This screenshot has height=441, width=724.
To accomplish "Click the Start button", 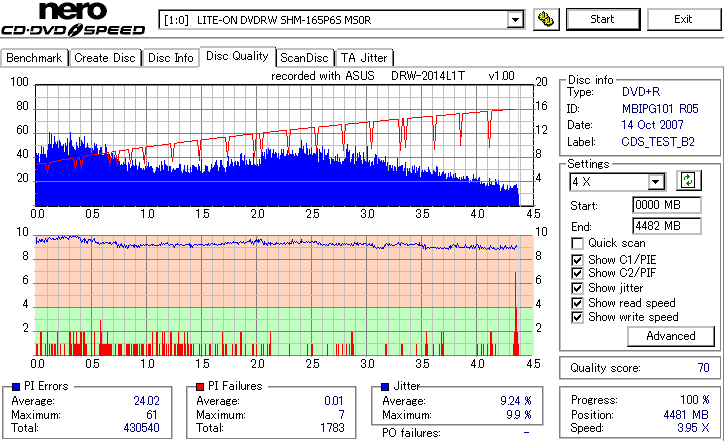I will click(x=603, y=19).
